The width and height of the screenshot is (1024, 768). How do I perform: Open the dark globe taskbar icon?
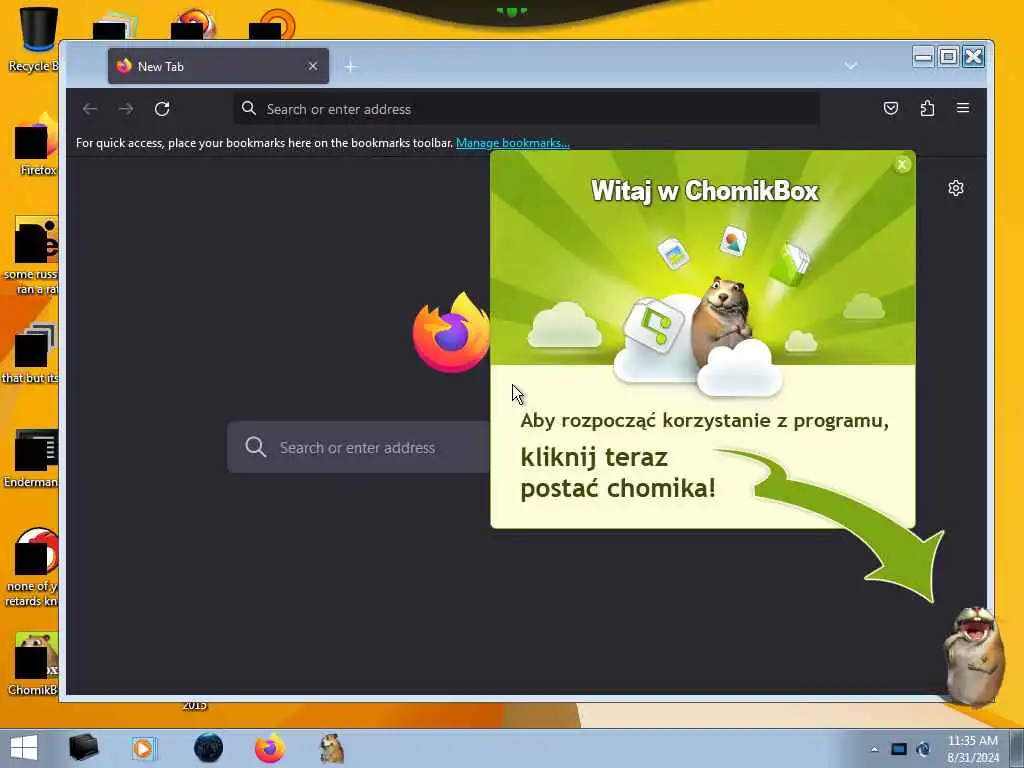208,748
